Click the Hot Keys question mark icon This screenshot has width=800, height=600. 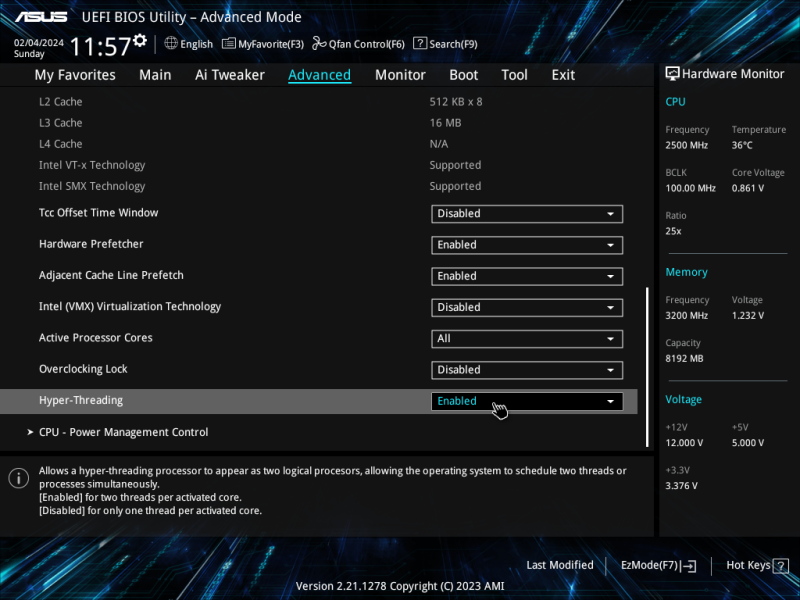pos(781,566)
